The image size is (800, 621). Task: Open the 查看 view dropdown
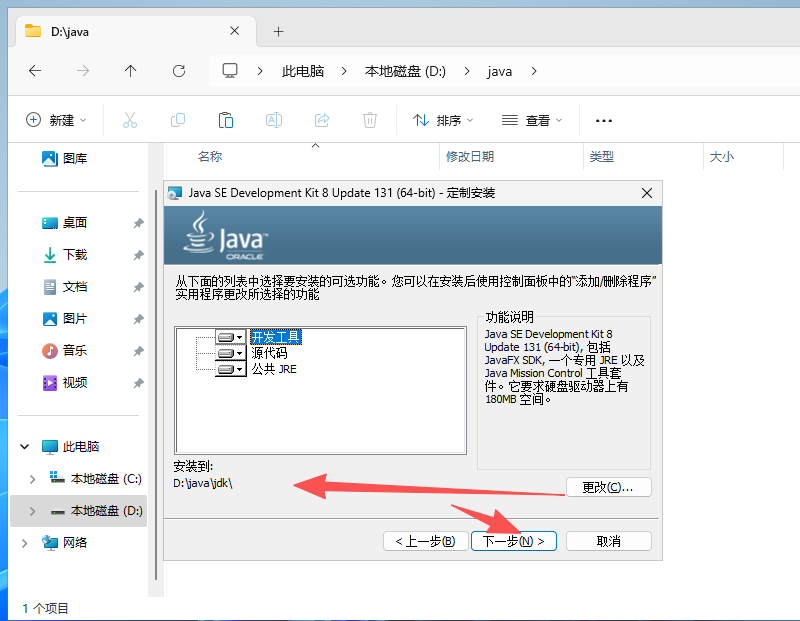click(x=532, y=120)
